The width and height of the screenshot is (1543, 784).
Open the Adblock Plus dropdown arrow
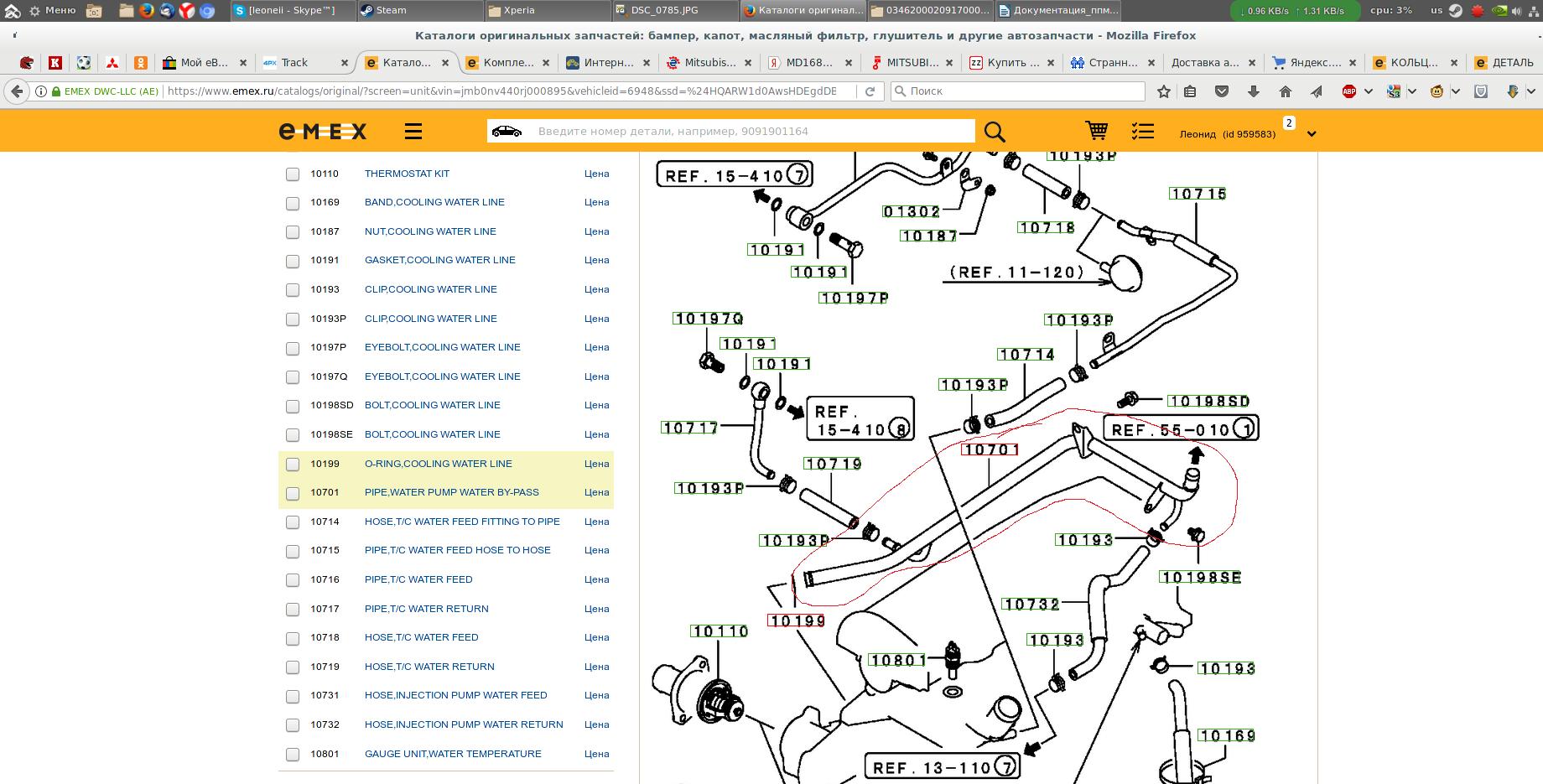(1369, 91)
